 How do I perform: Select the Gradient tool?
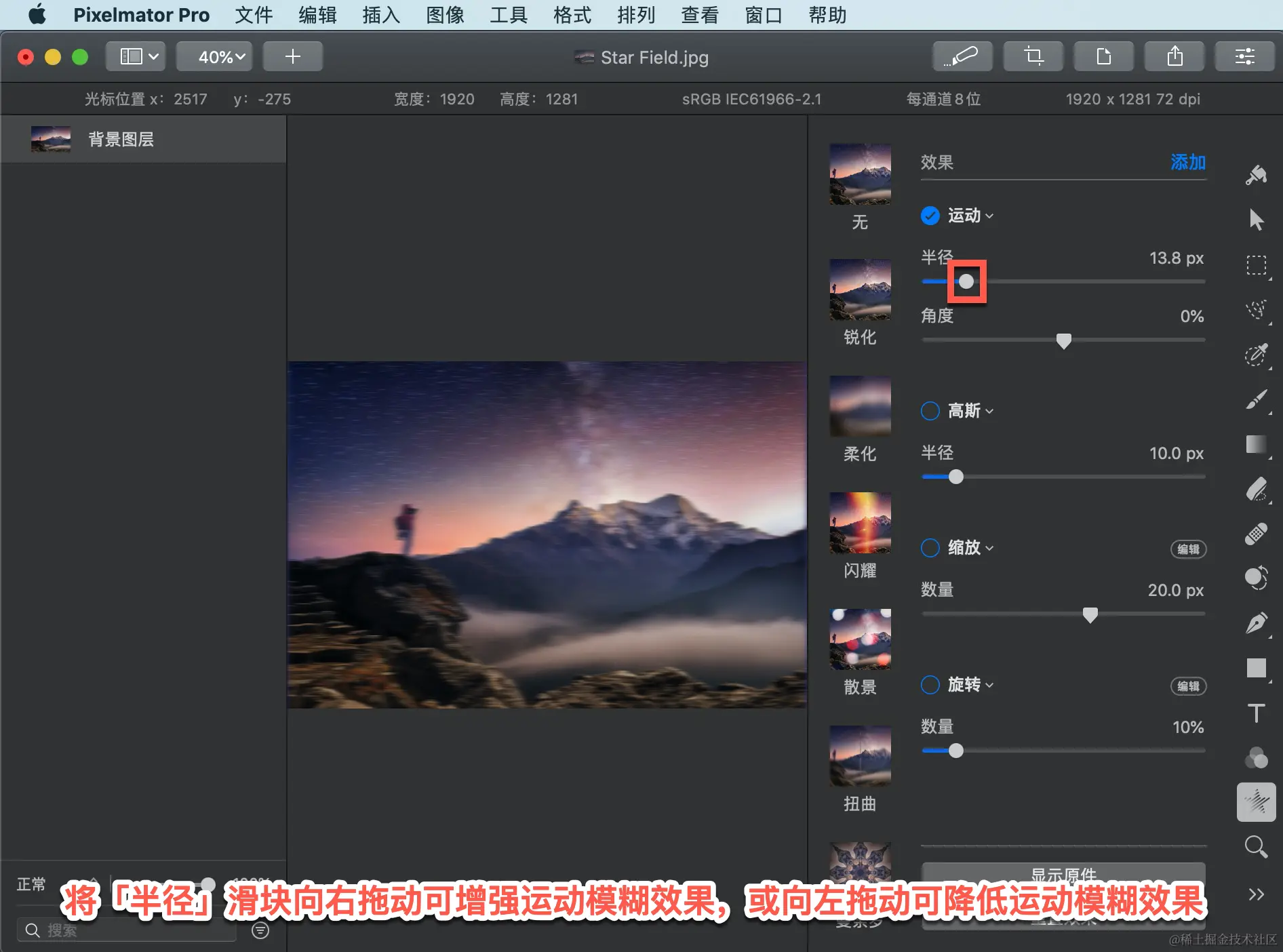coord(1256,445)
